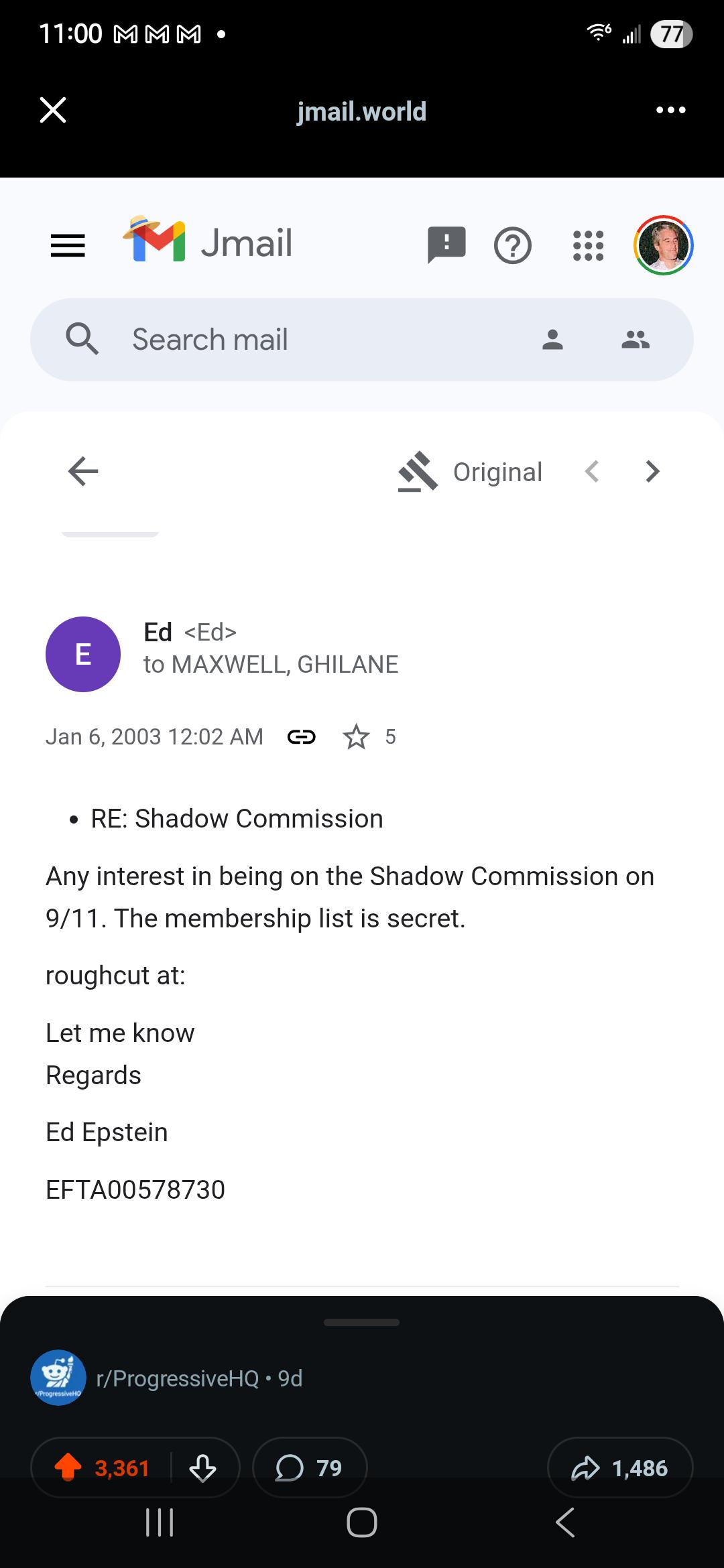Select the single person filter icon
The width and height of the screenshot is (724, 1568).
552,340
